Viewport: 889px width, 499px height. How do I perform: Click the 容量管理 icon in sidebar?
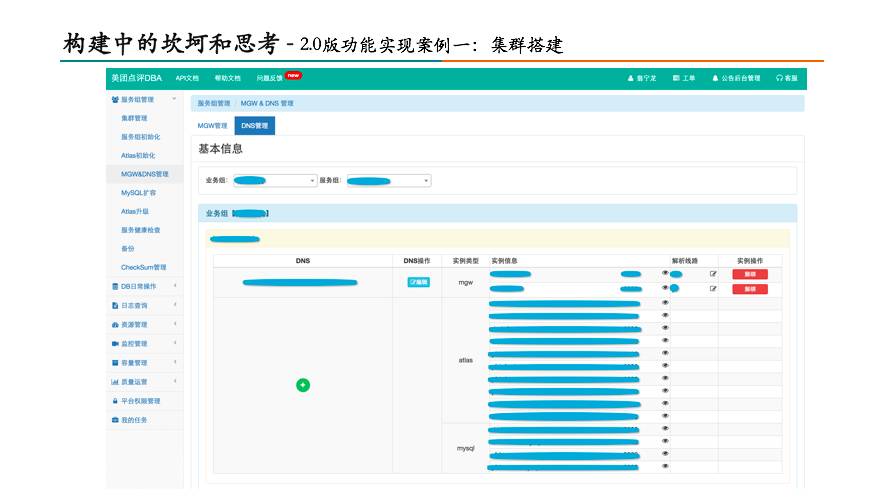click(115, 363)
